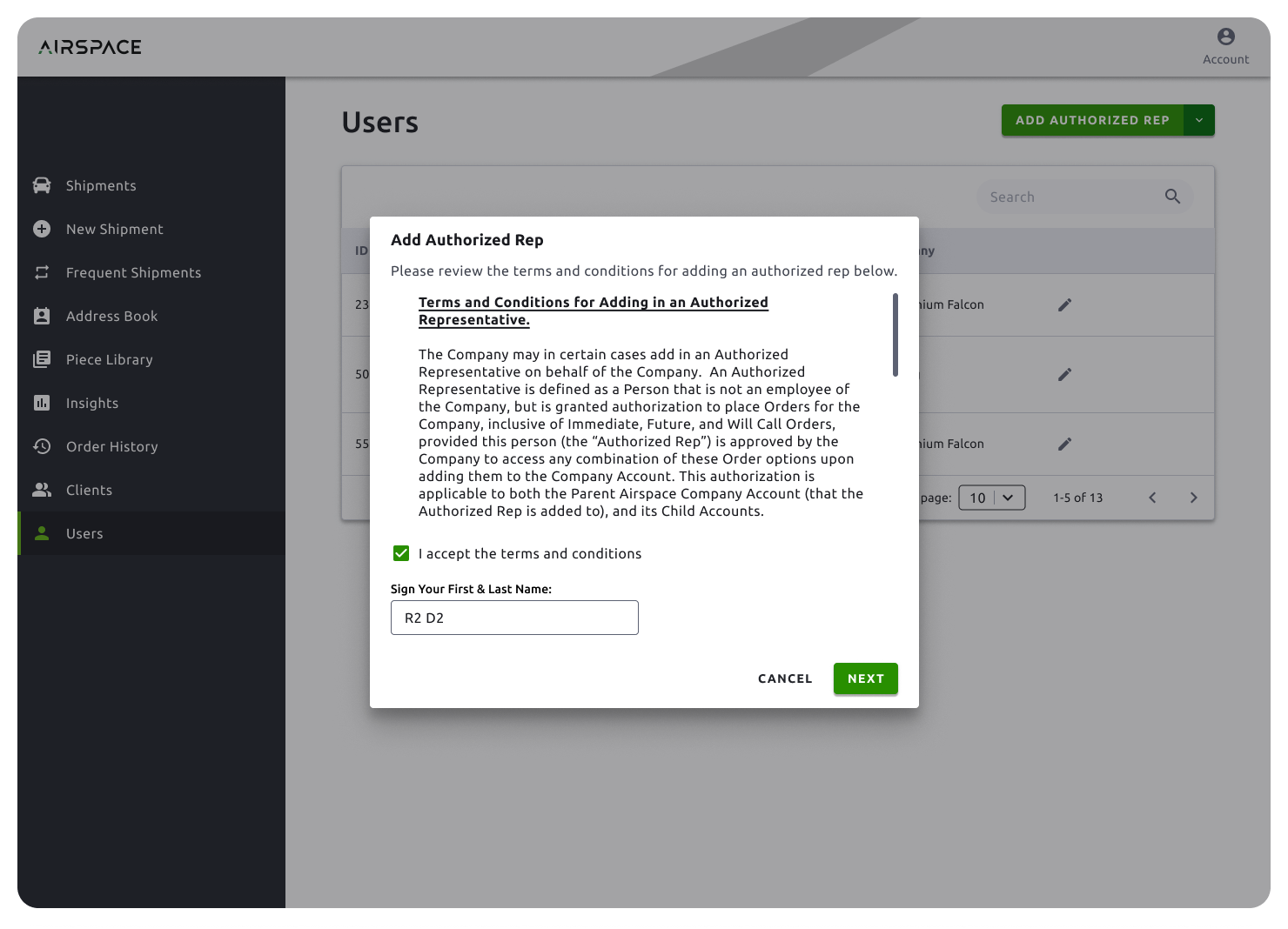This screenshot has width=1288, height=929.
Task: Click the search magnifier icon
Action: pyautogui.click(x=1172, y=197)
